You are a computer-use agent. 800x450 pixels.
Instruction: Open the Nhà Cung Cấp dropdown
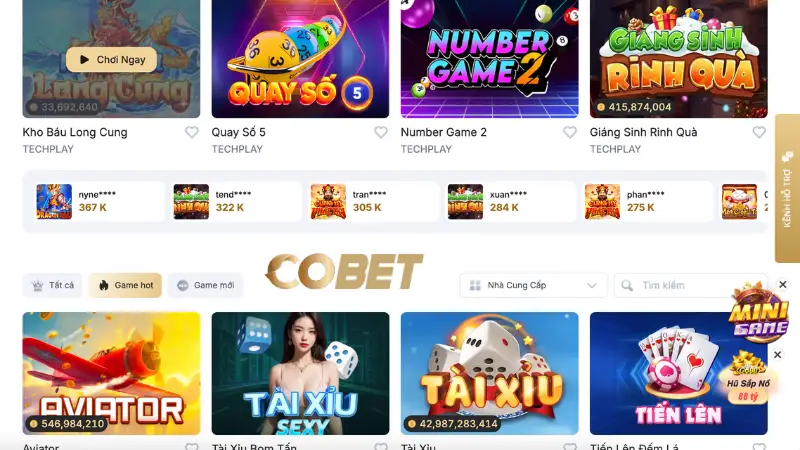[x=533, y=285]
